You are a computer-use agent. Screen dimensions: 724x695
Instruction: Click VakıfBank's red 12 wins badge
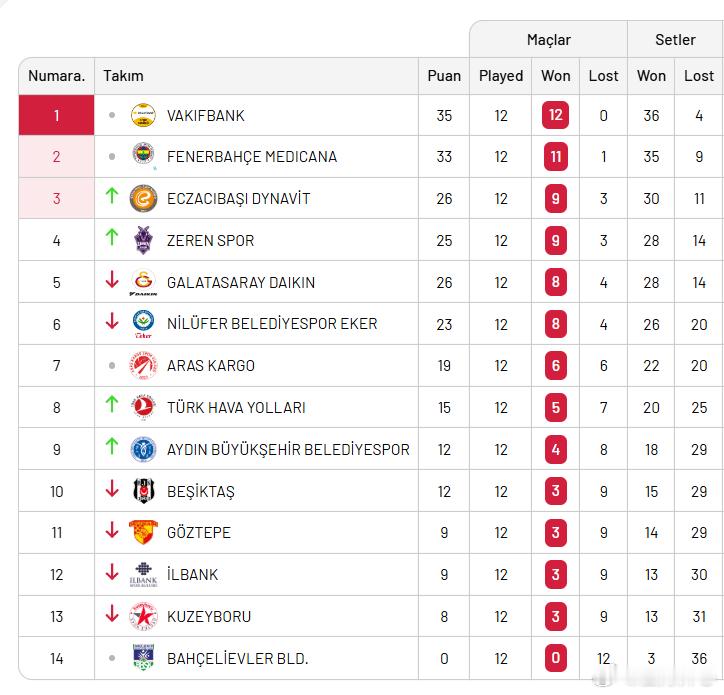point(556,115)
